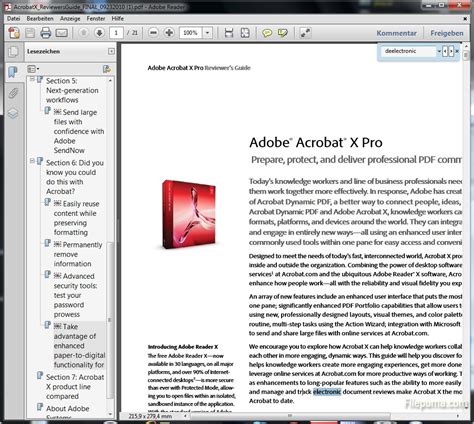The width and height of the screenshot is (474, 424).
Task: Open the find options dropdown arrow
Action: pyautogui.click(x=439, y=51)
